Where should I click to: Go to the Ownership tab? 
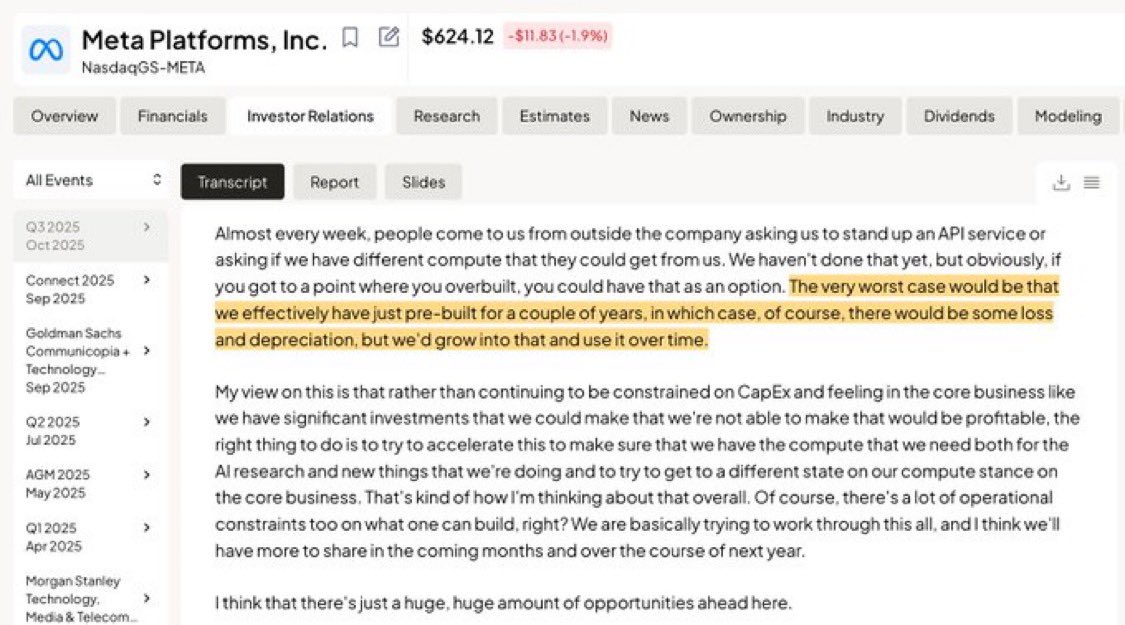(x=747, y=116)
